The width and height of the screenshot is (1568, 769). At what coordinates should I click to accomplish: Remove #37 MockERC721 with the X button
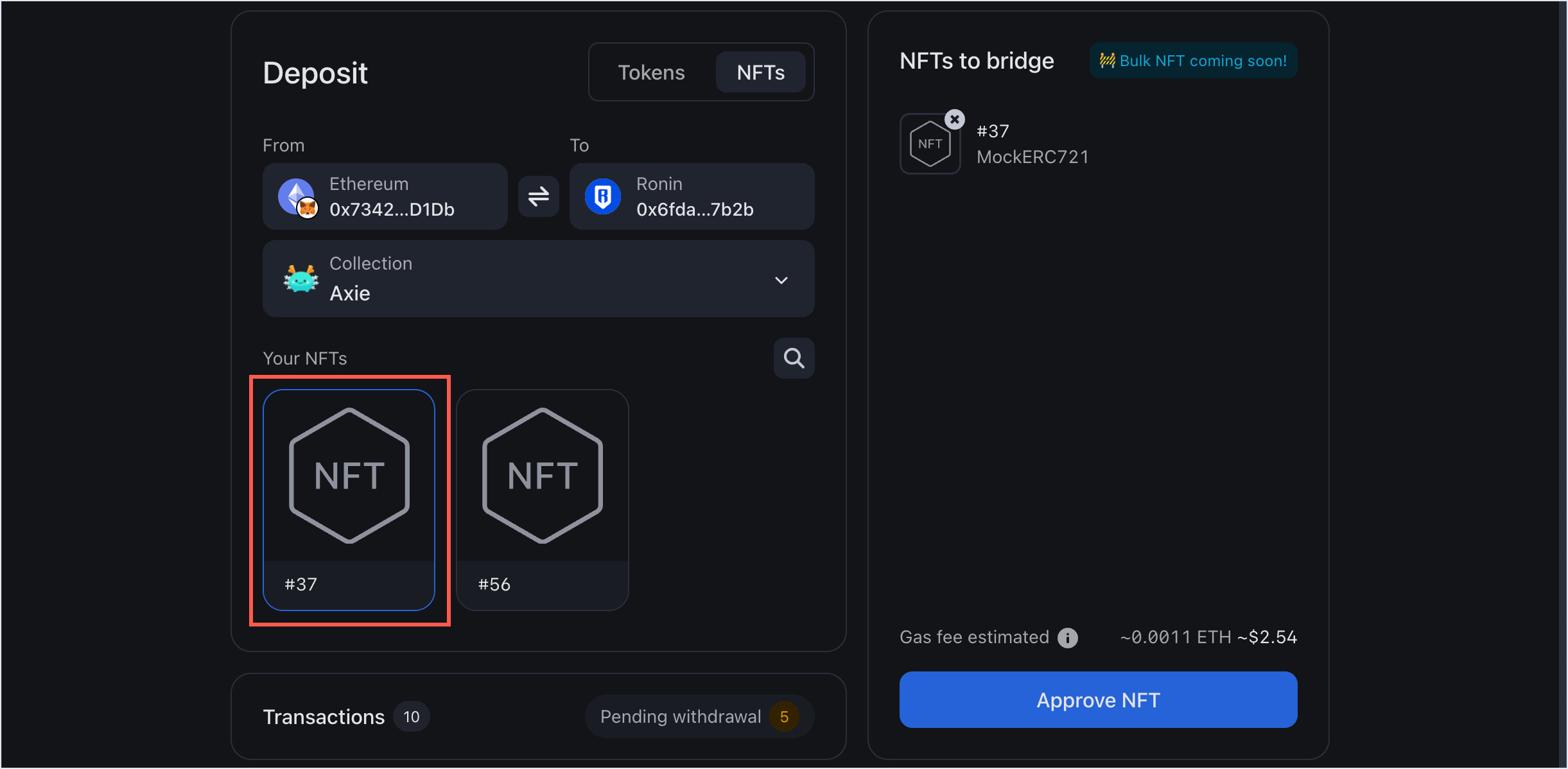tap(955, 118)
